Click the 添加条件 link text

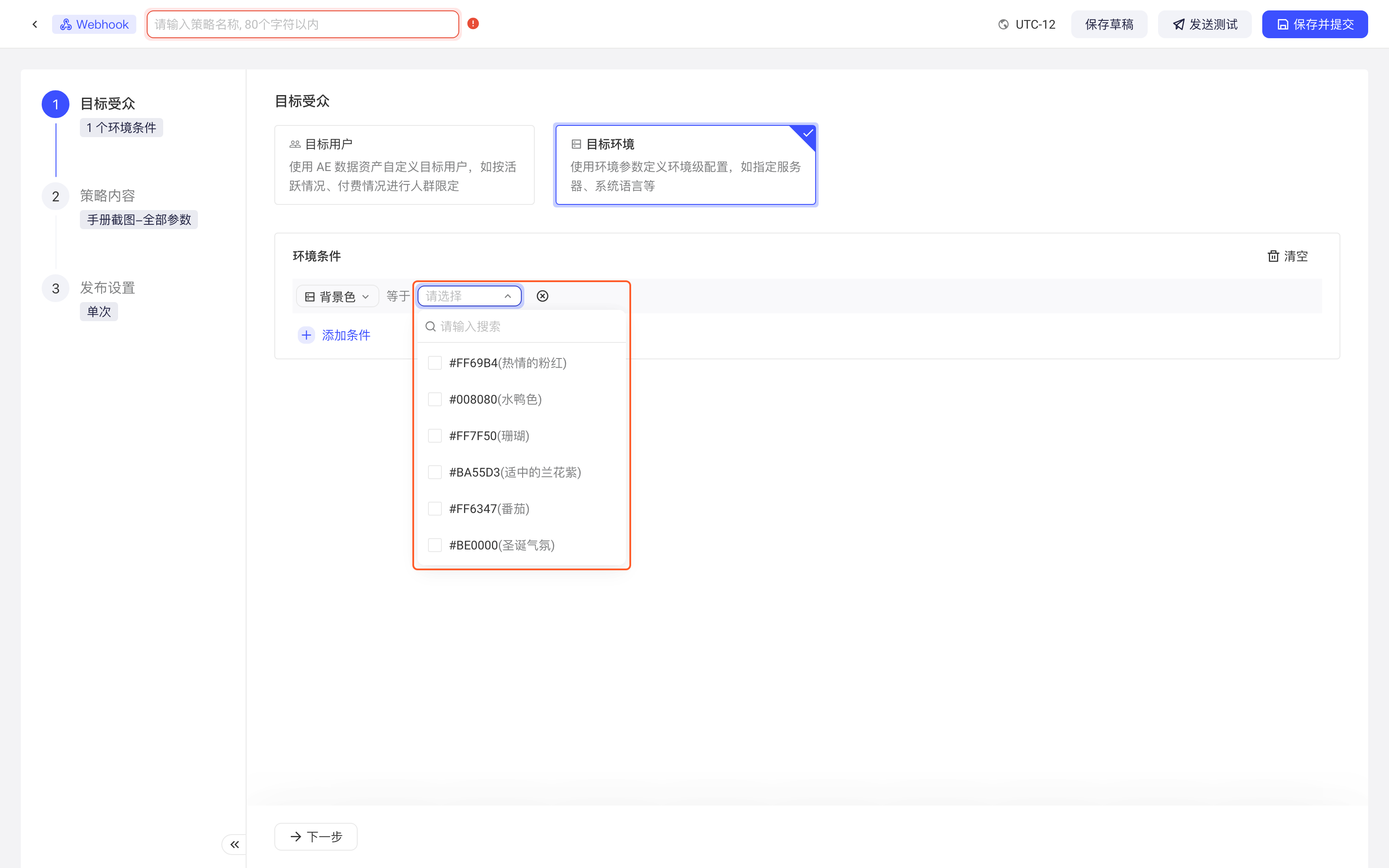pos(346,335)
